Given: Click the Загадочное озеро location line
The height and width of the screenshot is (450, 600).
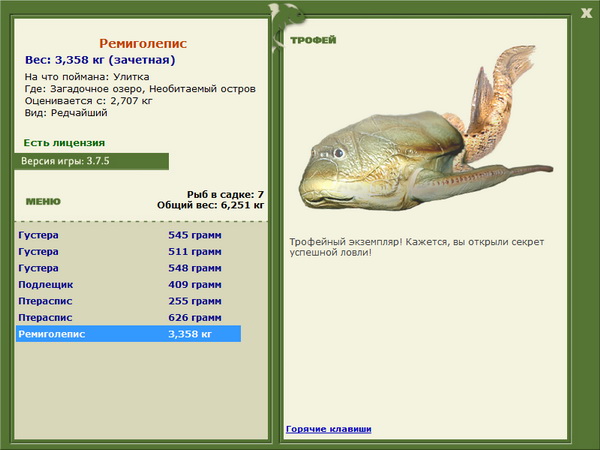Looking at the screenshot, I should (140, 89).
